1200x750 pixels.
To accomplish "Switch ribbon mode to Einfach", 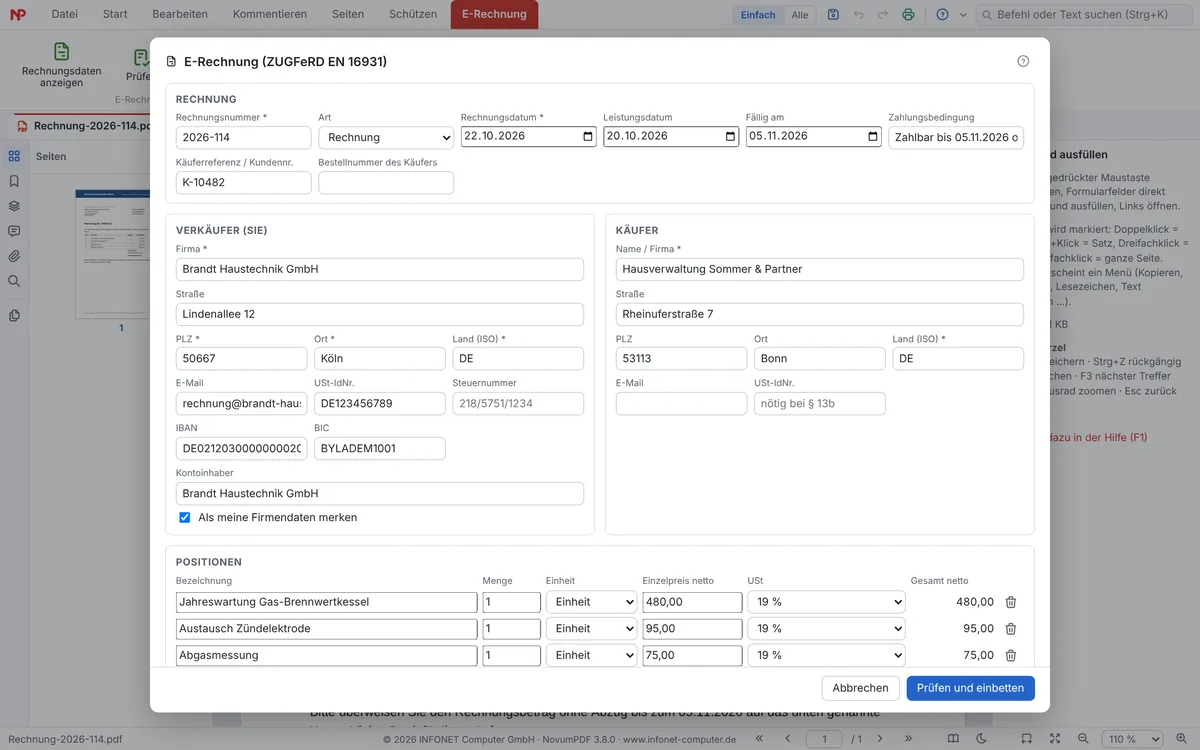I will pyautogui.click(x=758, y=15).
